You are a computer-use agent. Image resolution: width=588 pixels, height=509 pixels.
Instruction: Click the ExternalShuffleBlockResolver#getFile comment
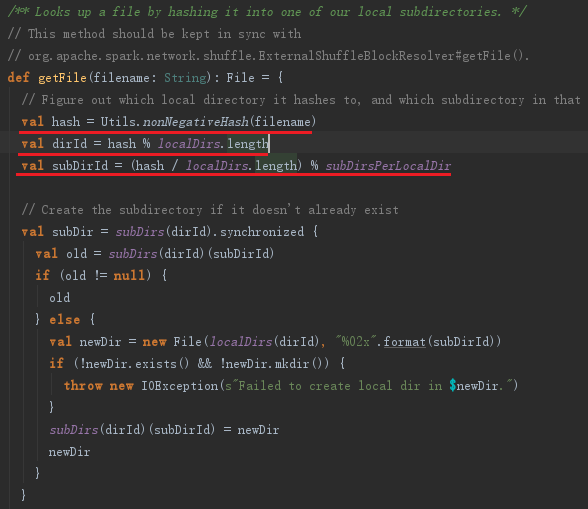tap(268, 56)
